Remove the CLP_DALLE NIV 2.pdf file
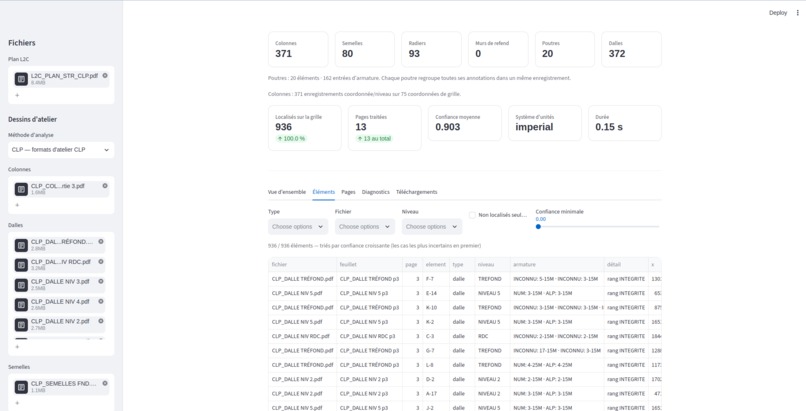 [101, 321]
